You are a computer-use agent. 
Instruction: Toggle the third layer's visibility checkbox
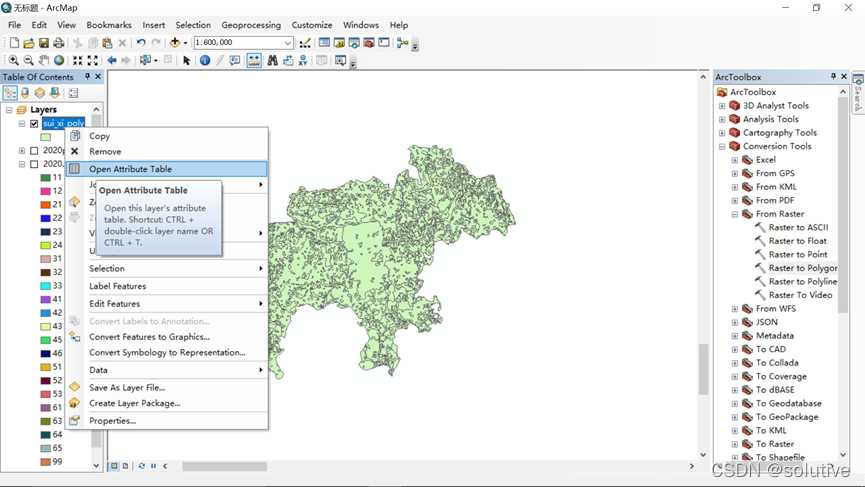click(34, 164)
